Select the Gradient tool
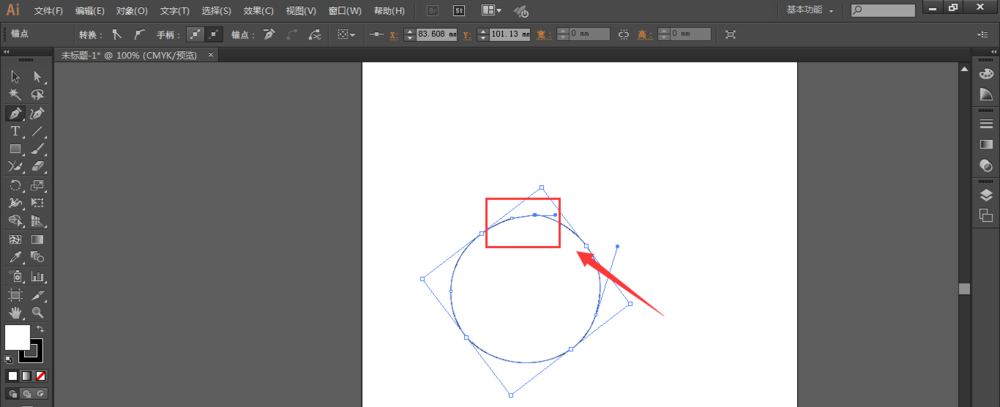Image resolution: width=1000 pixels, height=407 pixels. (x=38, y=240)
